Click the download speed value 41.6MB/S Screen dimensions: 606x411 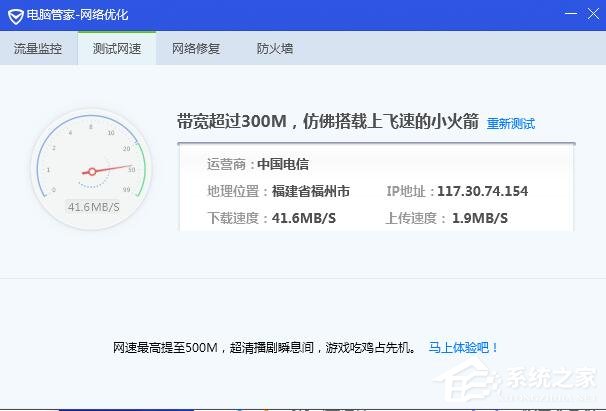click(x=303, y=218)
